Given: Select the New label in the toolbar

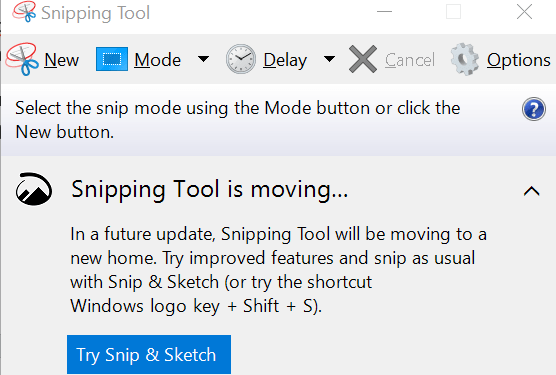Looking at the screenshot, I should point(61,60).
